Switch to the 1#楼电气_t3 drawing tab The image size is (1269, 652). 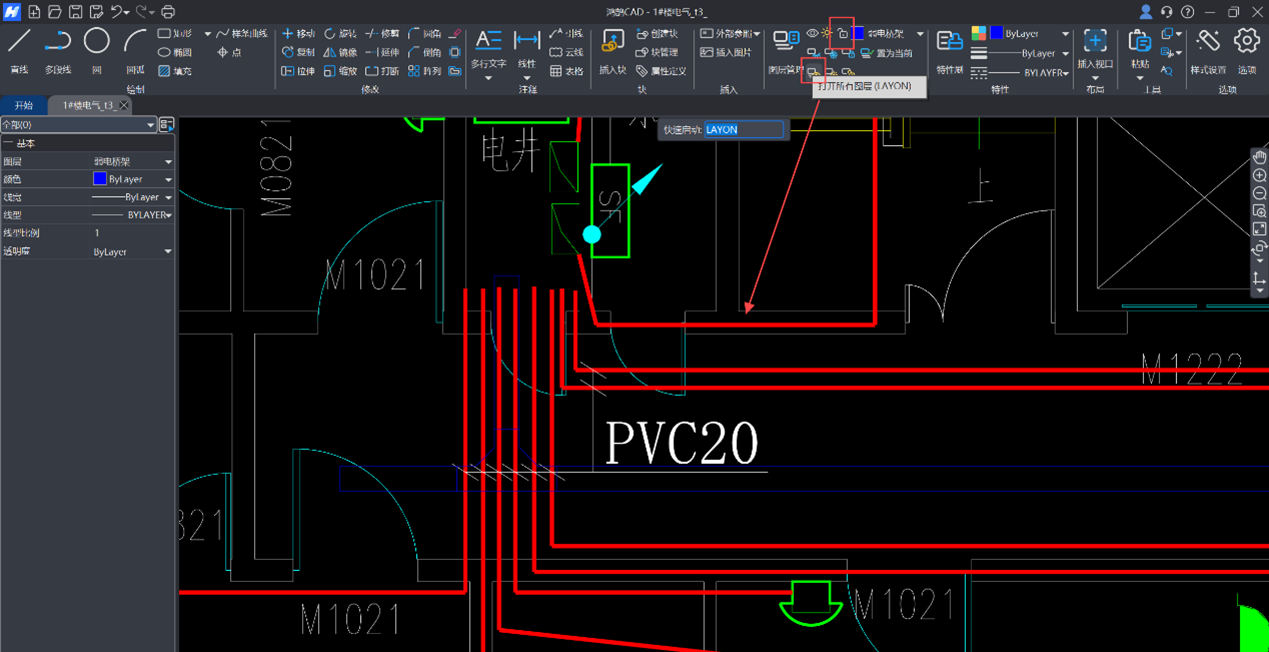tap(88, 105)
